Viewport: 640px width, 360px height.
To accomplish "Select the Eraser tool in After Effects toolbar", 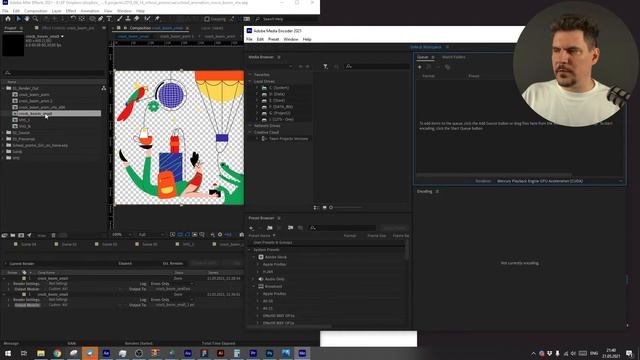I will click(x=136, y=19).
